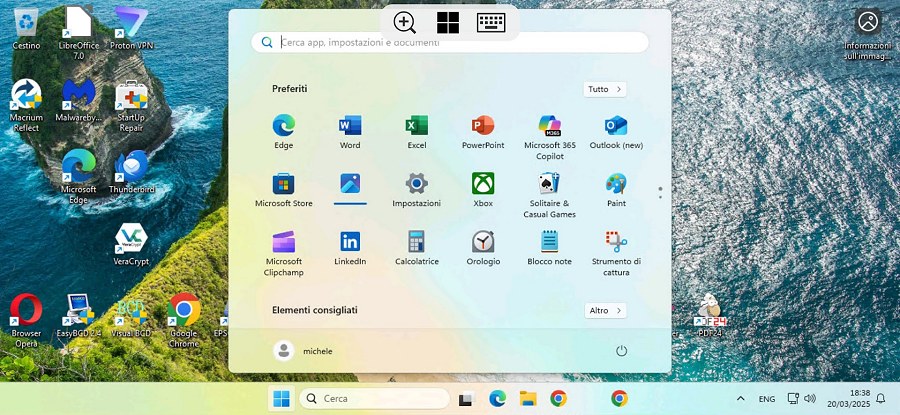Select the Visual BCD desktop icon
900x415 pixels.
[131, 315]
